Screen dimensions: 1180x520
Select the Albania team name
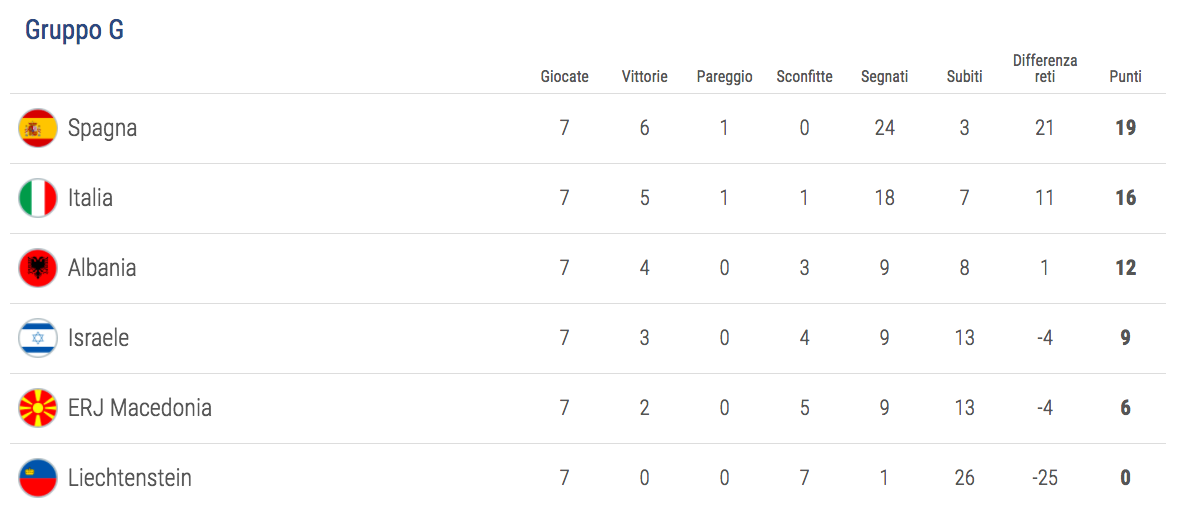102,268
